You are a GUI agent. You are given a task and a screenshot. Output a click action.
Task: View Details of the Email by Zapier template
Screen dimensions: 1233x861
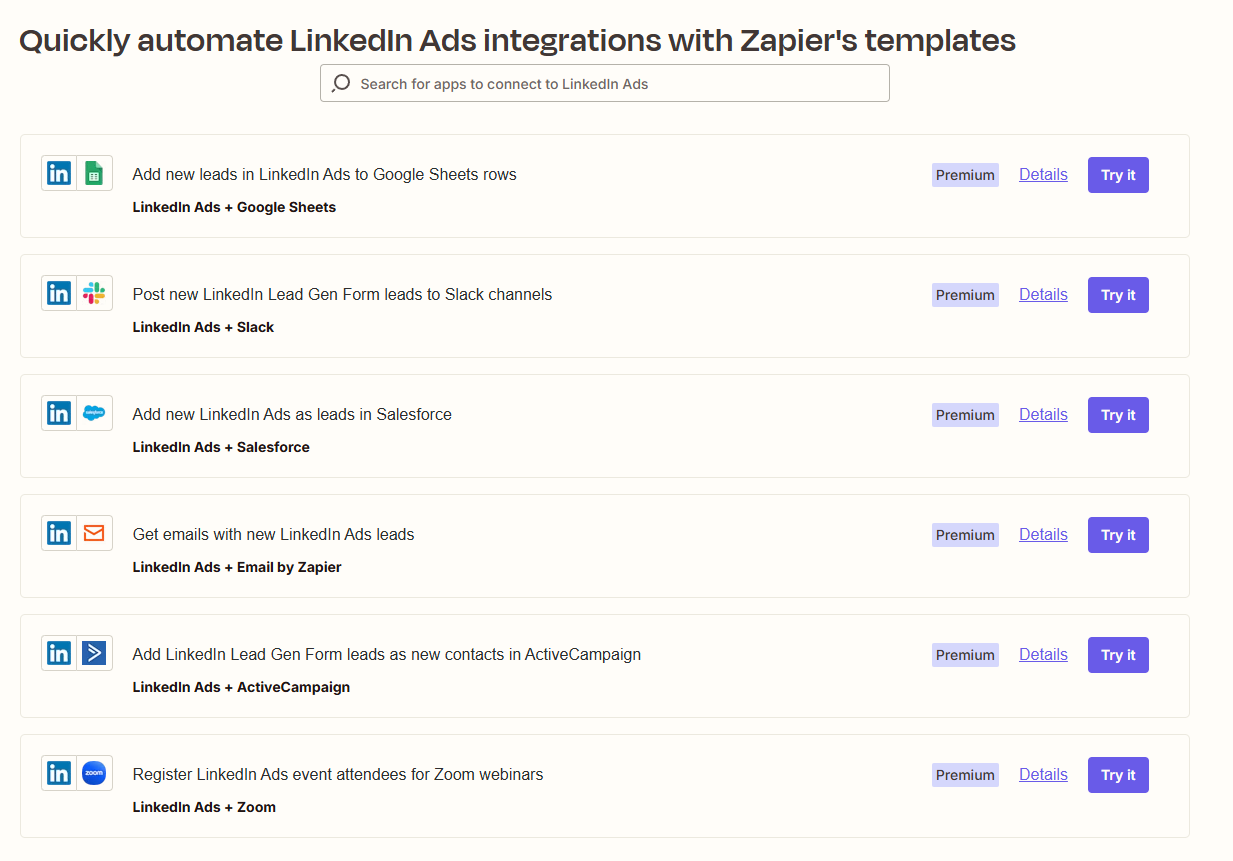click(x=1043, y=534)
